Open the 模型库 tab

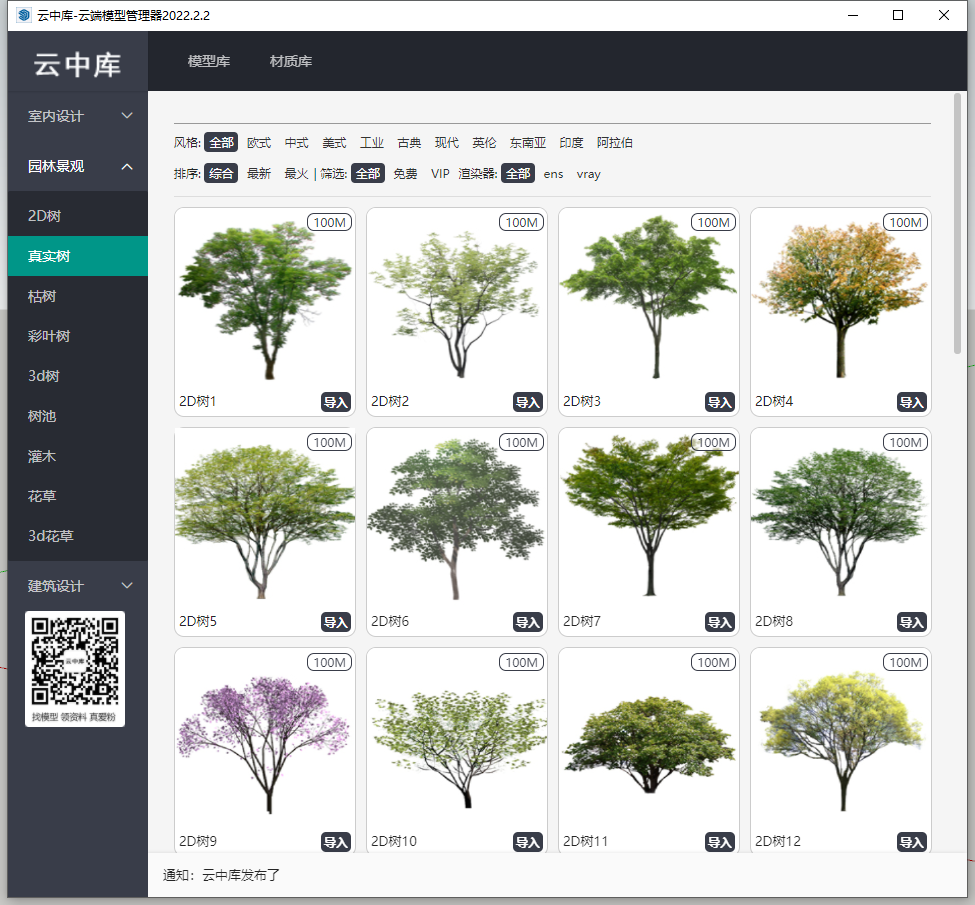209,61
